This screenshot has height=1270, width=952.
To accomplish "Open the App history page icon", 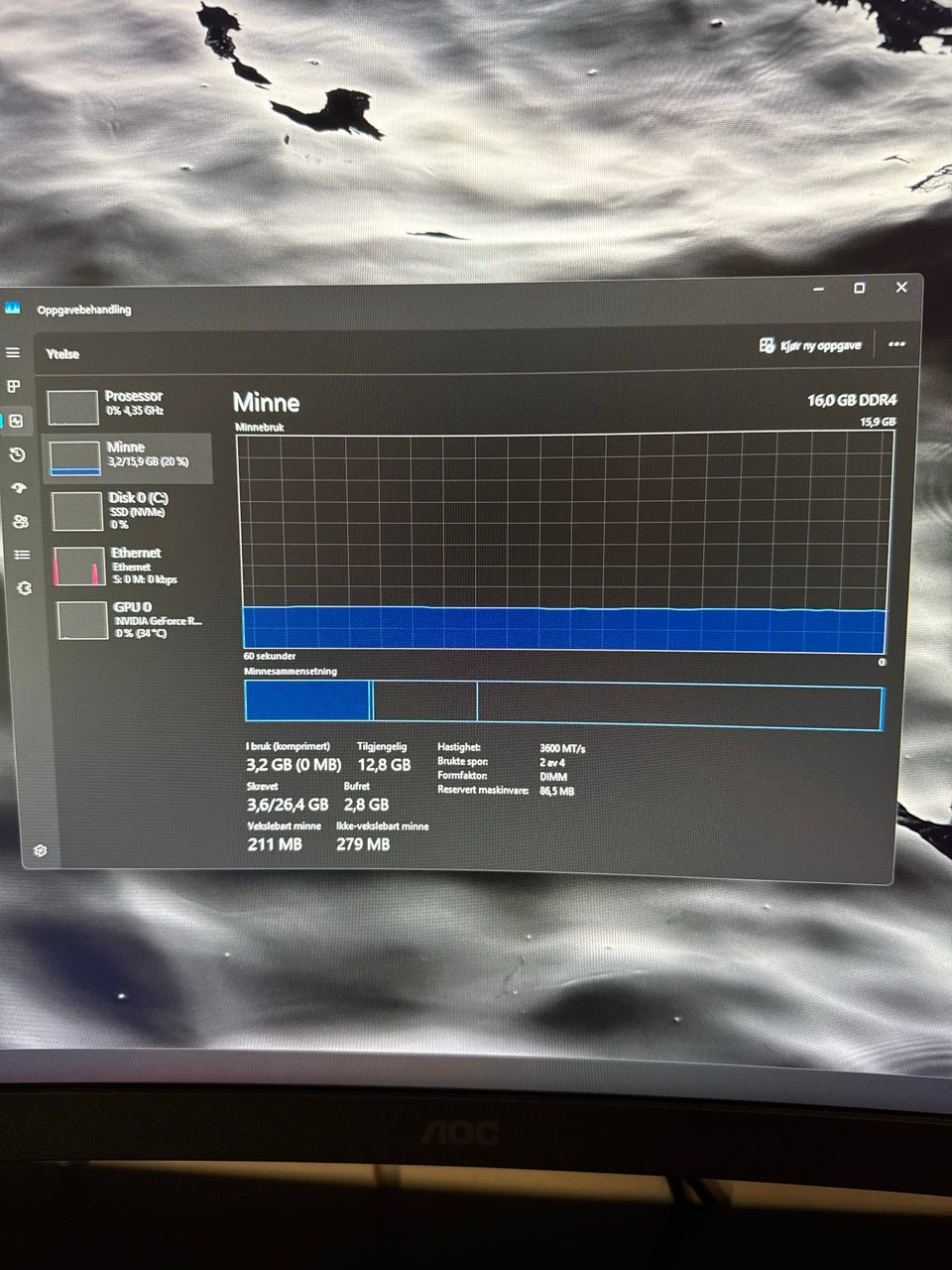I will (17, 454).
